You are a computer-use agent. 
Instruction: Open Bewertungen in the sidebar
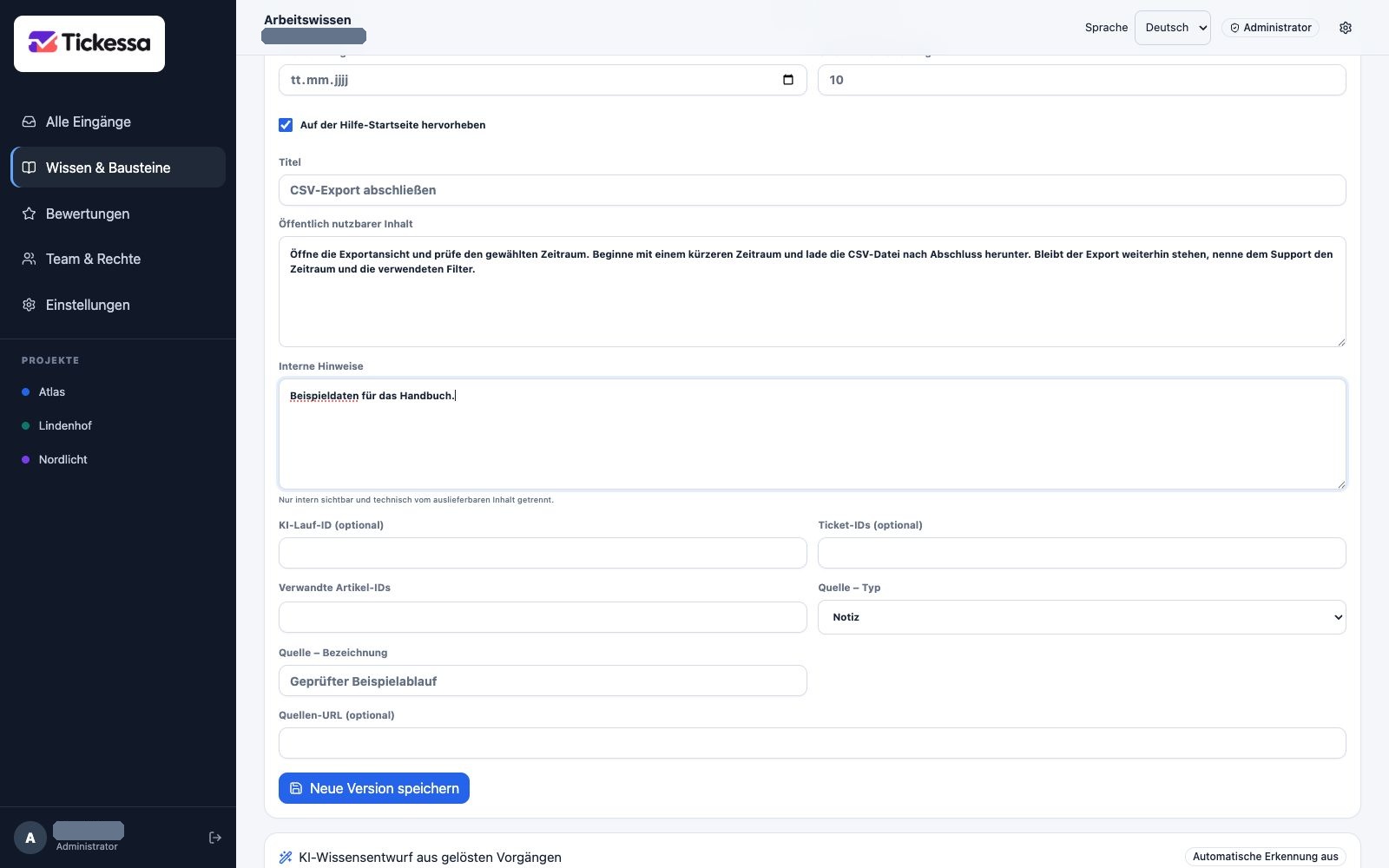(x=118, y=214)
